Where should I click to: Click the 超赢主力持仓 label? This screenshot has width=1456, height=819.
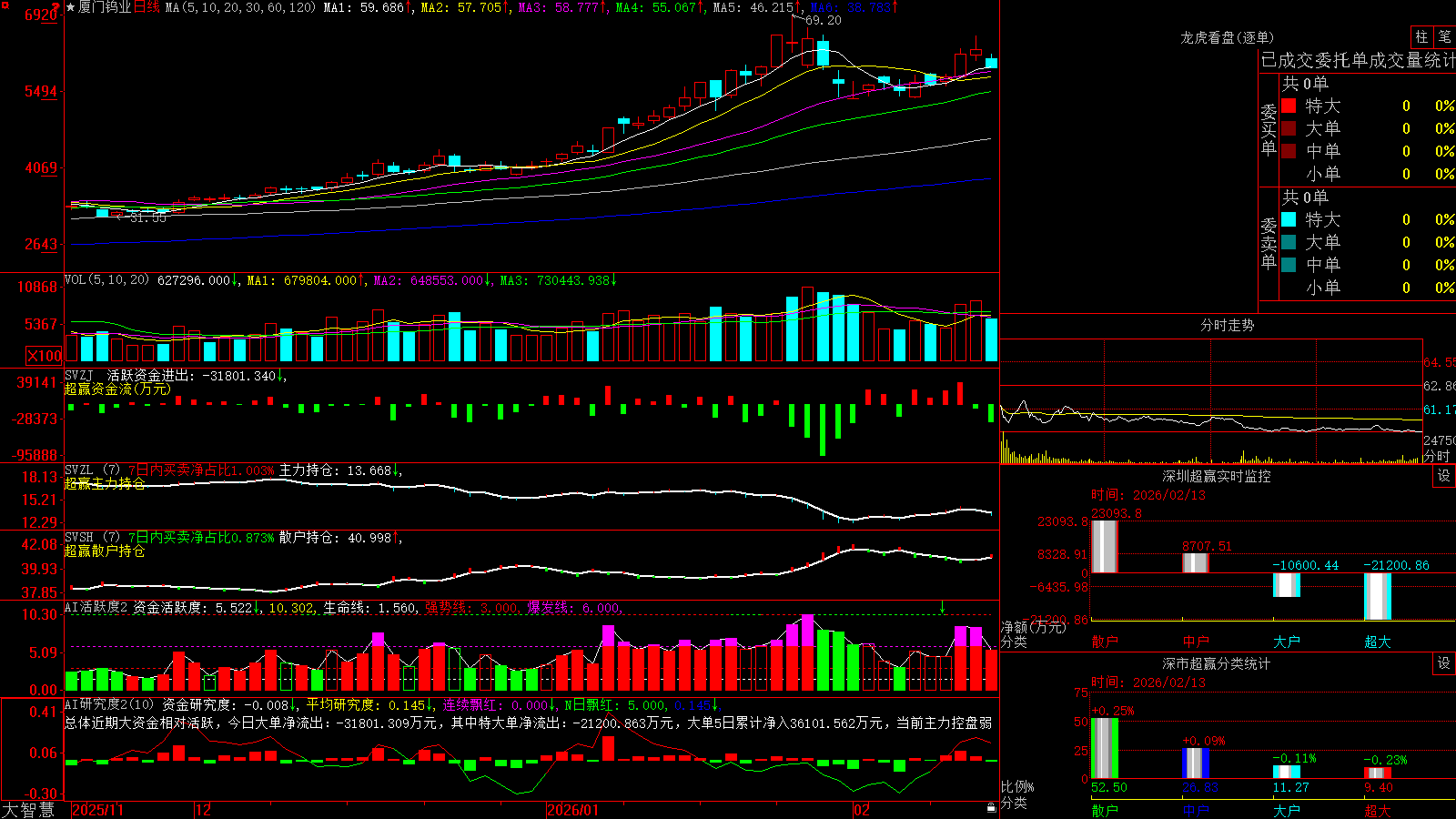105,483
